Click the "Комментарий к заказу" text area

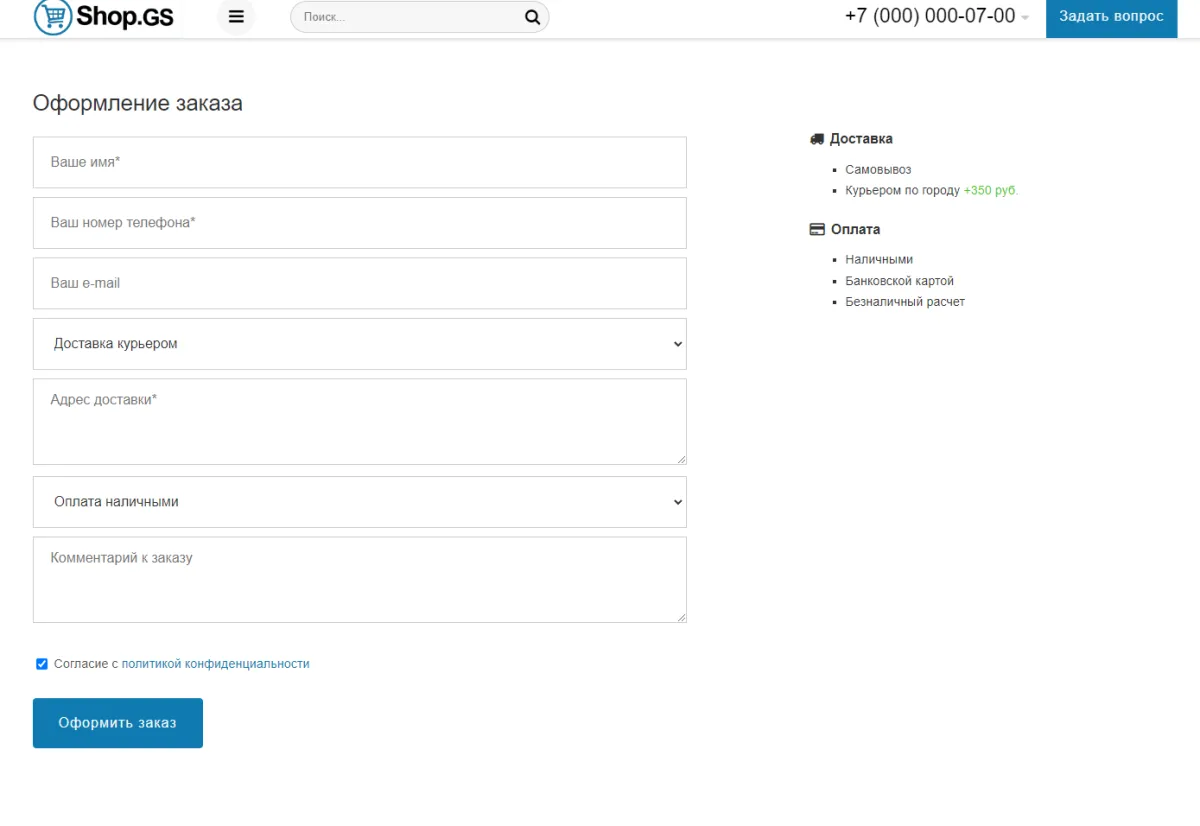[x=360, y=580]
